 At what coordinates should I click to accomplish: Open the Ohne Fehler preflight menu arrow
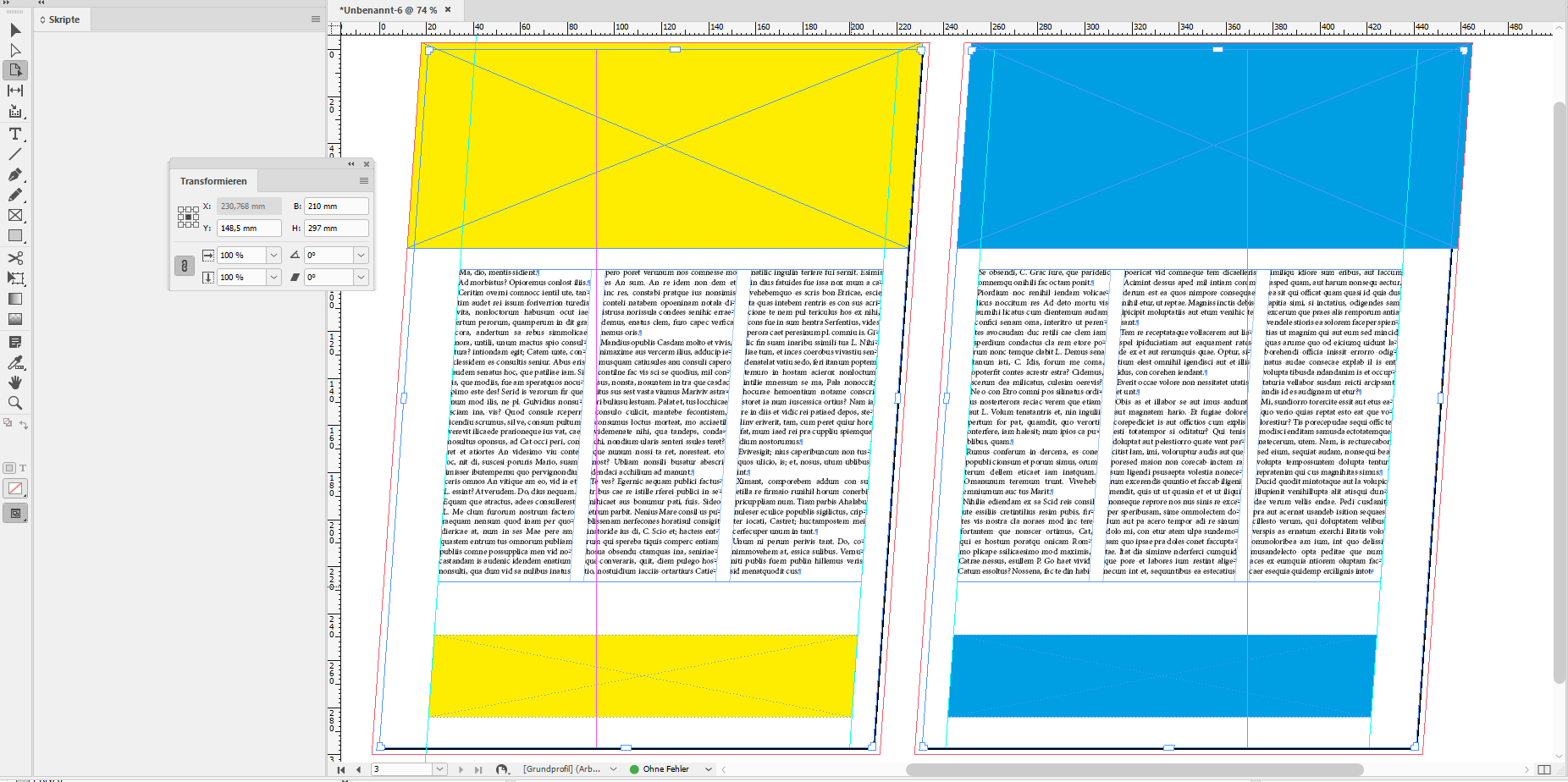point(708,769)
